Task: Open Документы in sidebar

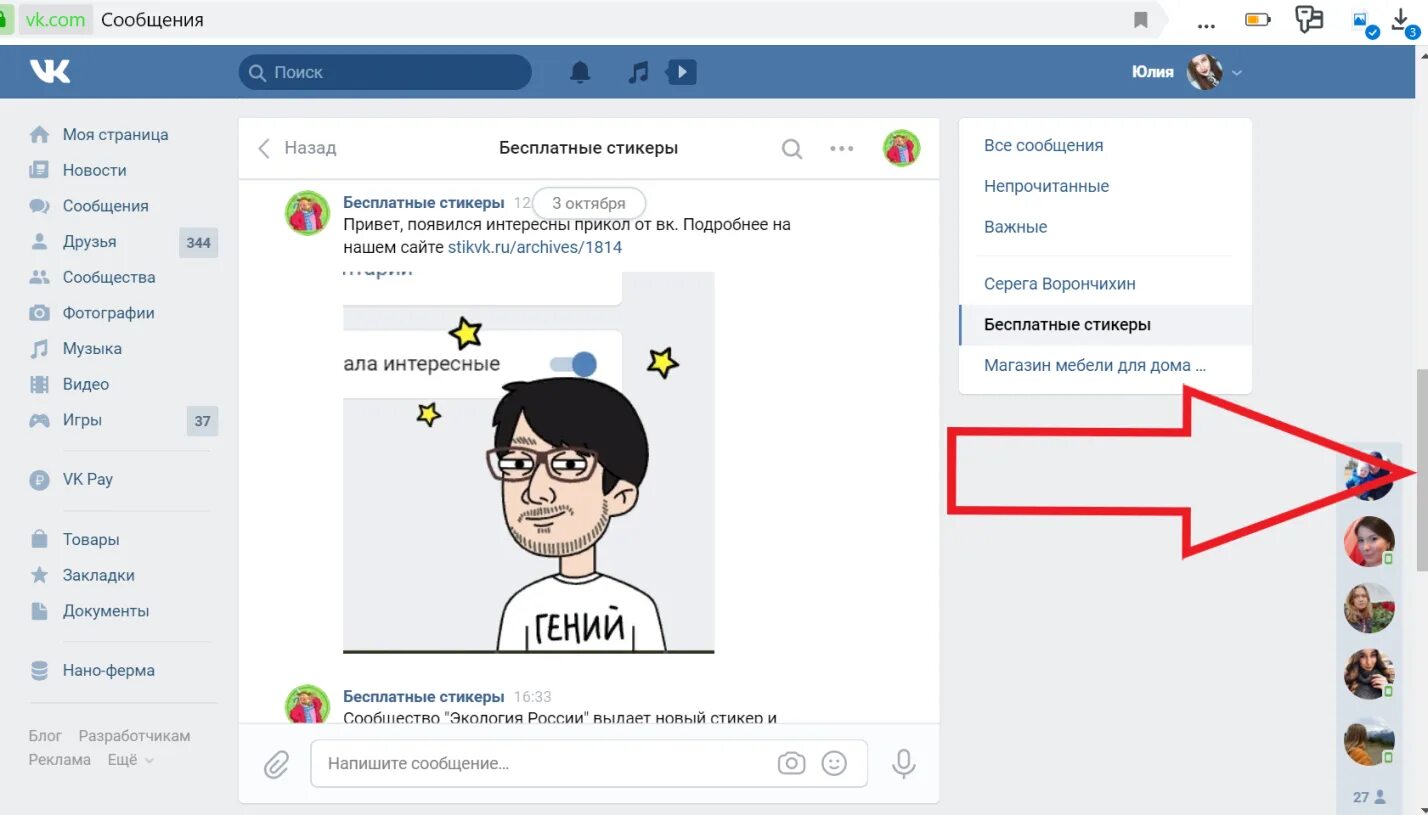Action: click(x=106, y=611)
